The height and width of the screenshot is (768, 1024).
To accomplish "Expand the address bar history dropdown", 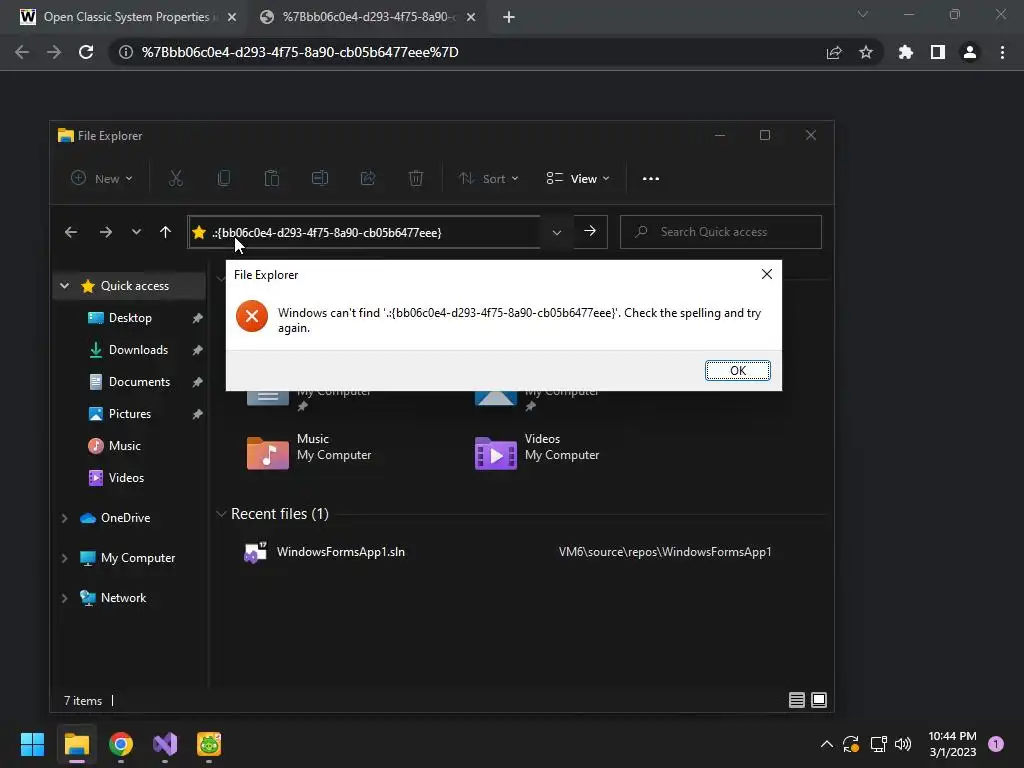I will [x=556, y=232].
